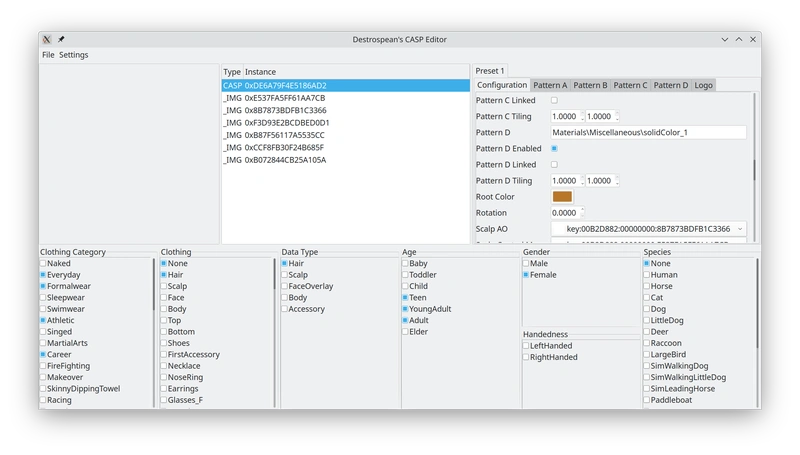Screen dimensions: 800x455
Task: Open the File menu
Action: pos(48,55)
